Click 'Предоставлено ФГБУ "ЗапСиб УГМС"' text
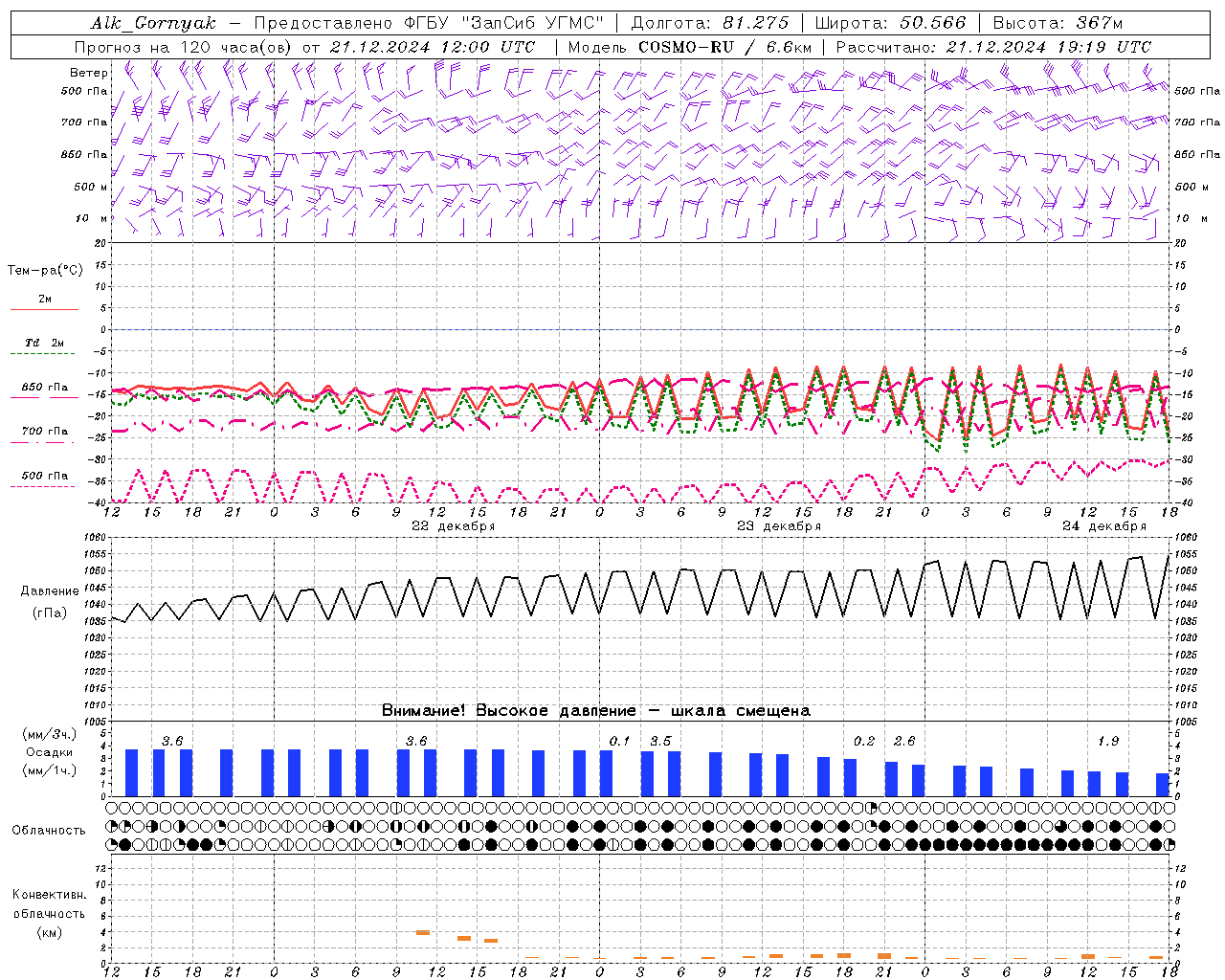 (x=429, y=23)
